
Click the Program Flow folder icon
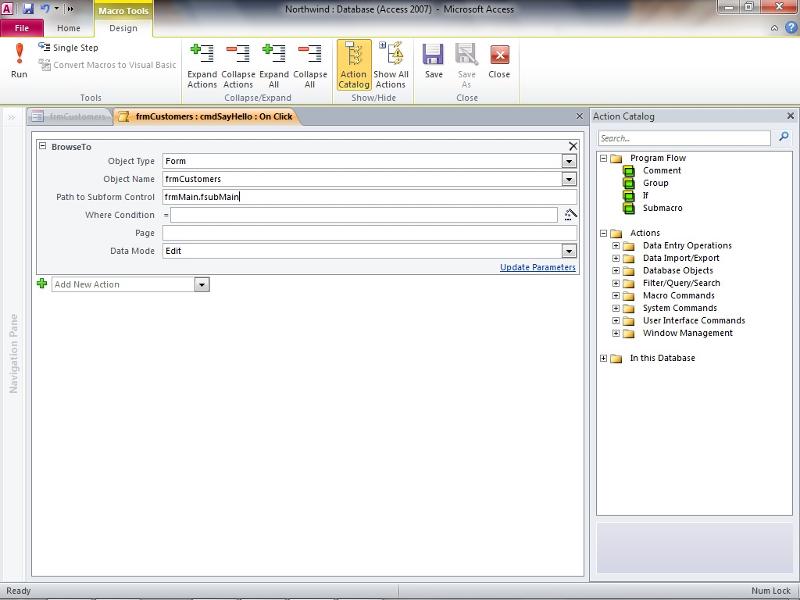coord(616,158)
